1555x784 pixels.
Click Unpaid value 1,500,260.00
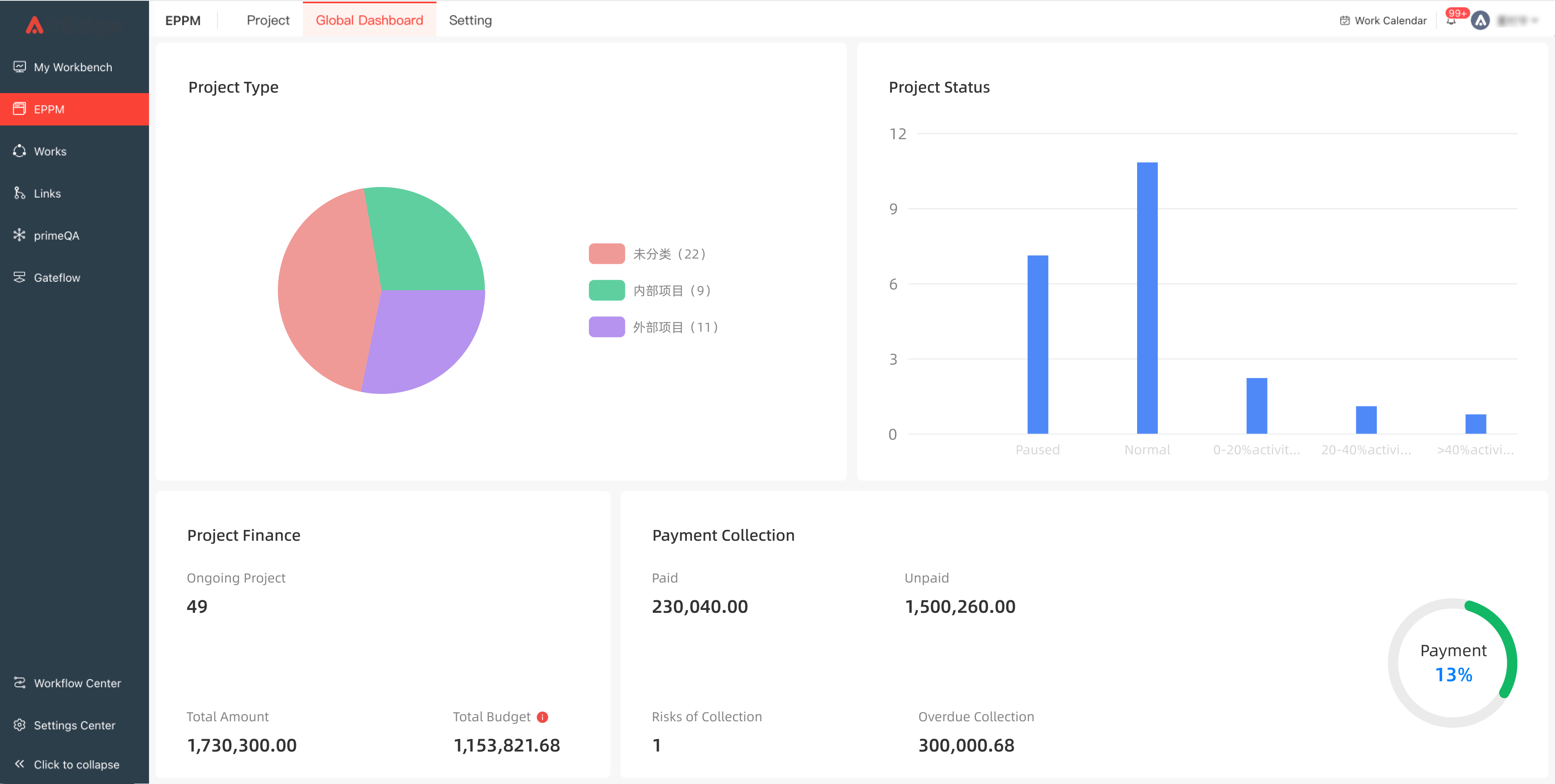click(960, 606)
